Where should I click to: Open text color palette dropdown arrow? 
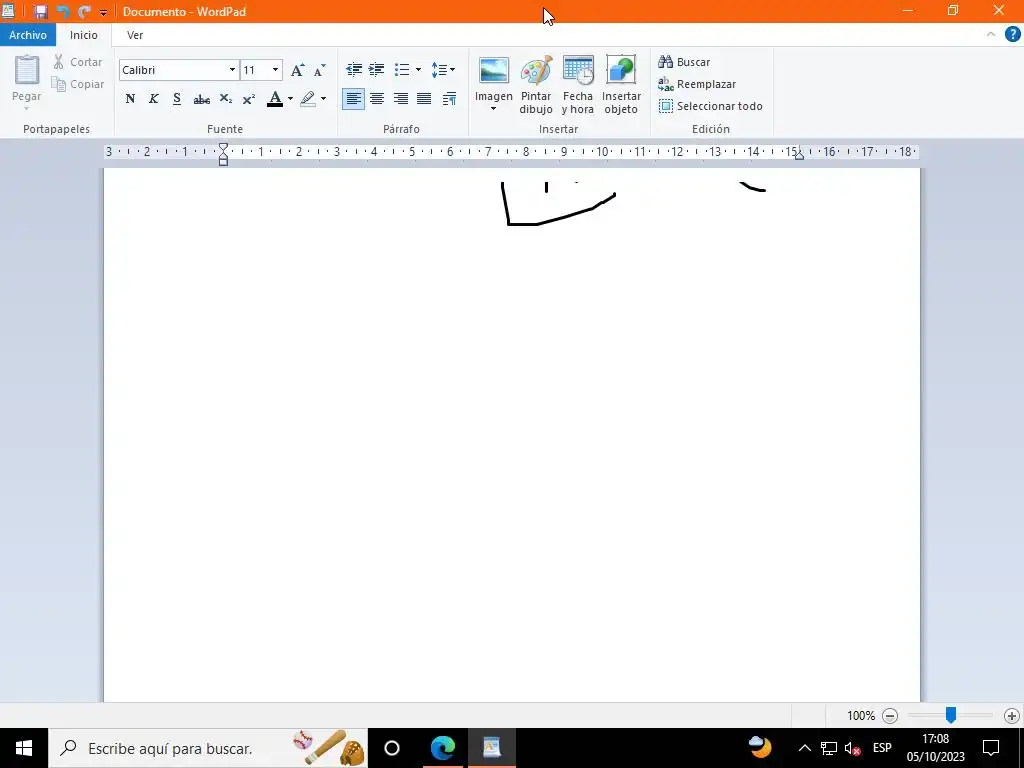point(290,99)
